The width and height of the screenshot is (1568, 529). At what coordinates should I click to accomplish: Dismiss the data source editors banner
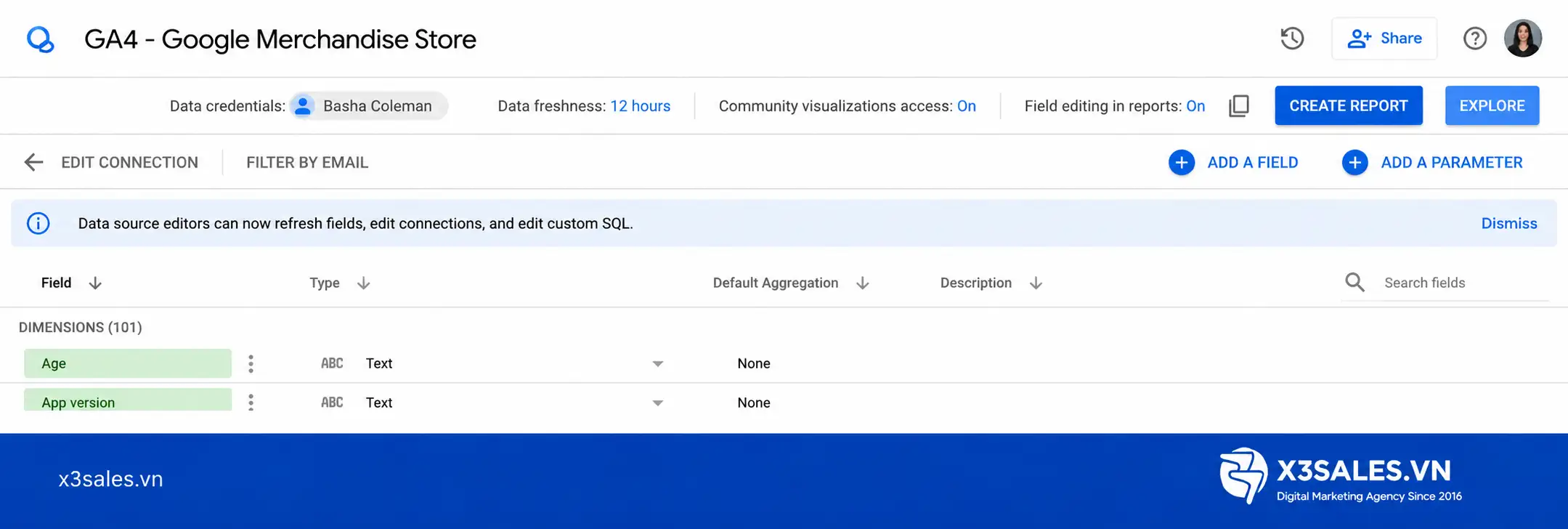(x=1509, y=224)
